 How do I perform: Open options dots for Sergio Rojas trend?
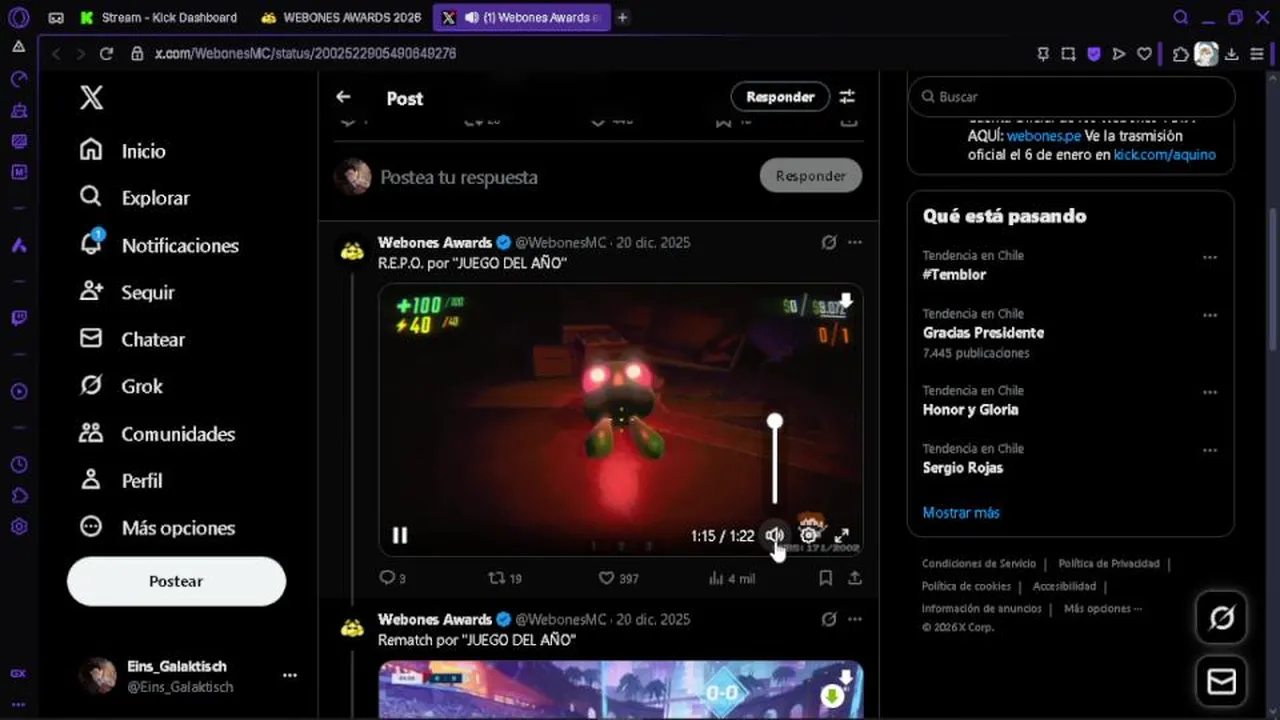coord(1210,450)
